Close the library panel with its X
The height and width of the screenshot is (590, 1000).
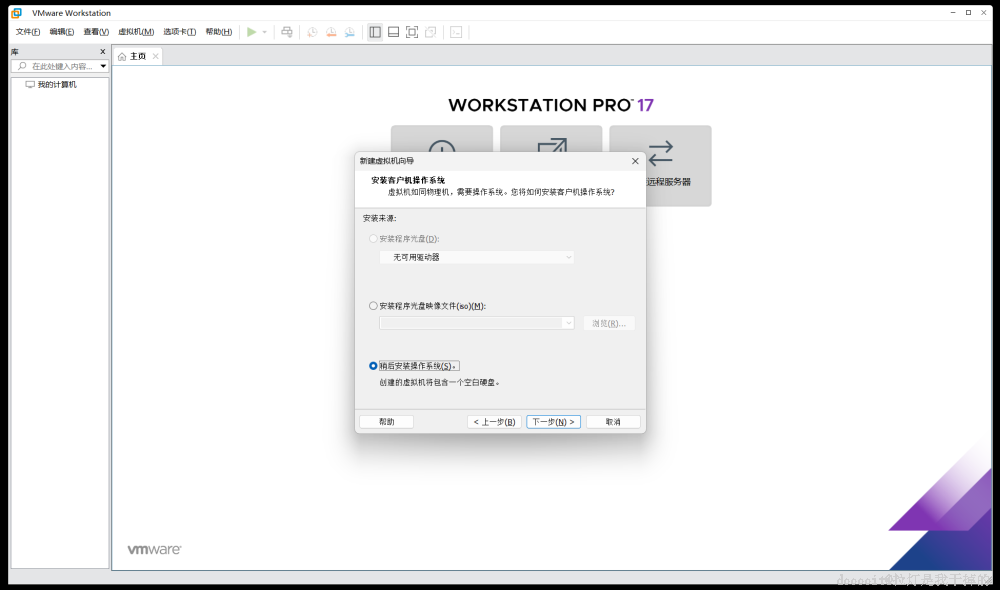coord(103,52)
